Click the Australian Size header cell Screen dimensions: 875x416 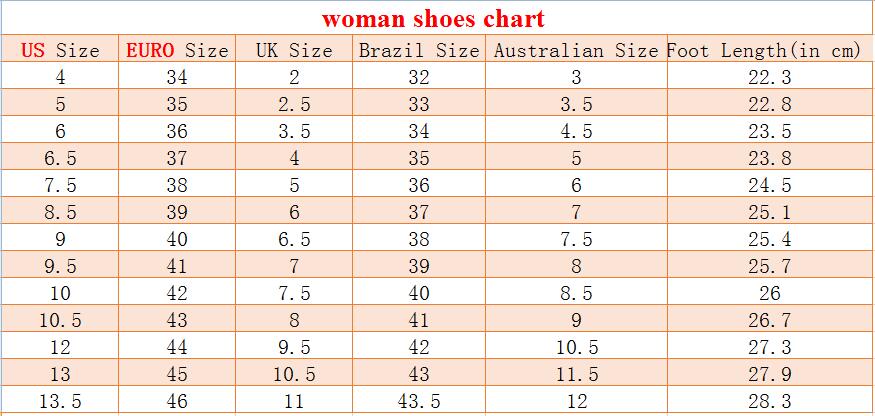[x=576, y=50]
